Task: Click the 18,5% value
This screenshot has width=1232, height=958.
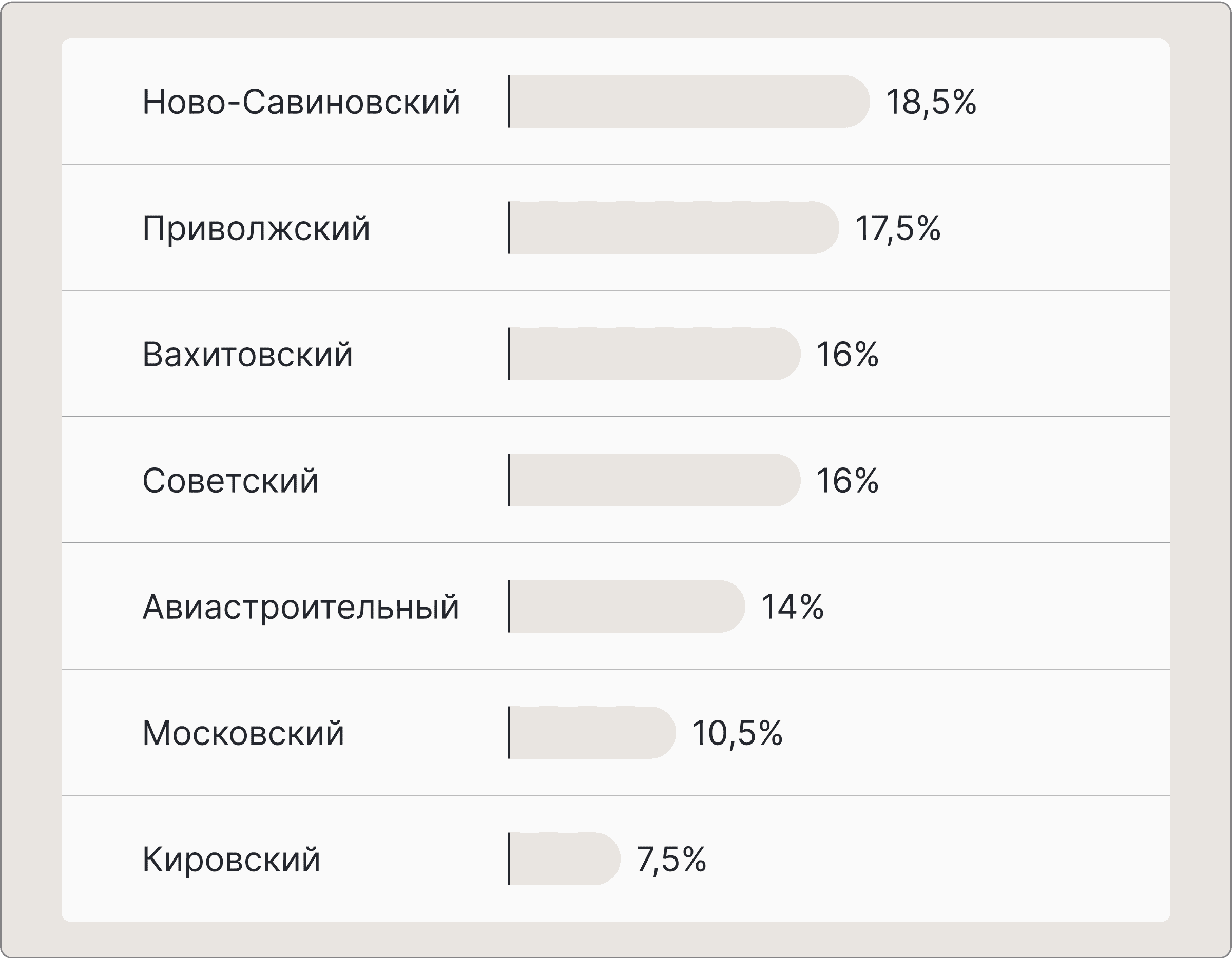Action: click(931, 102)
